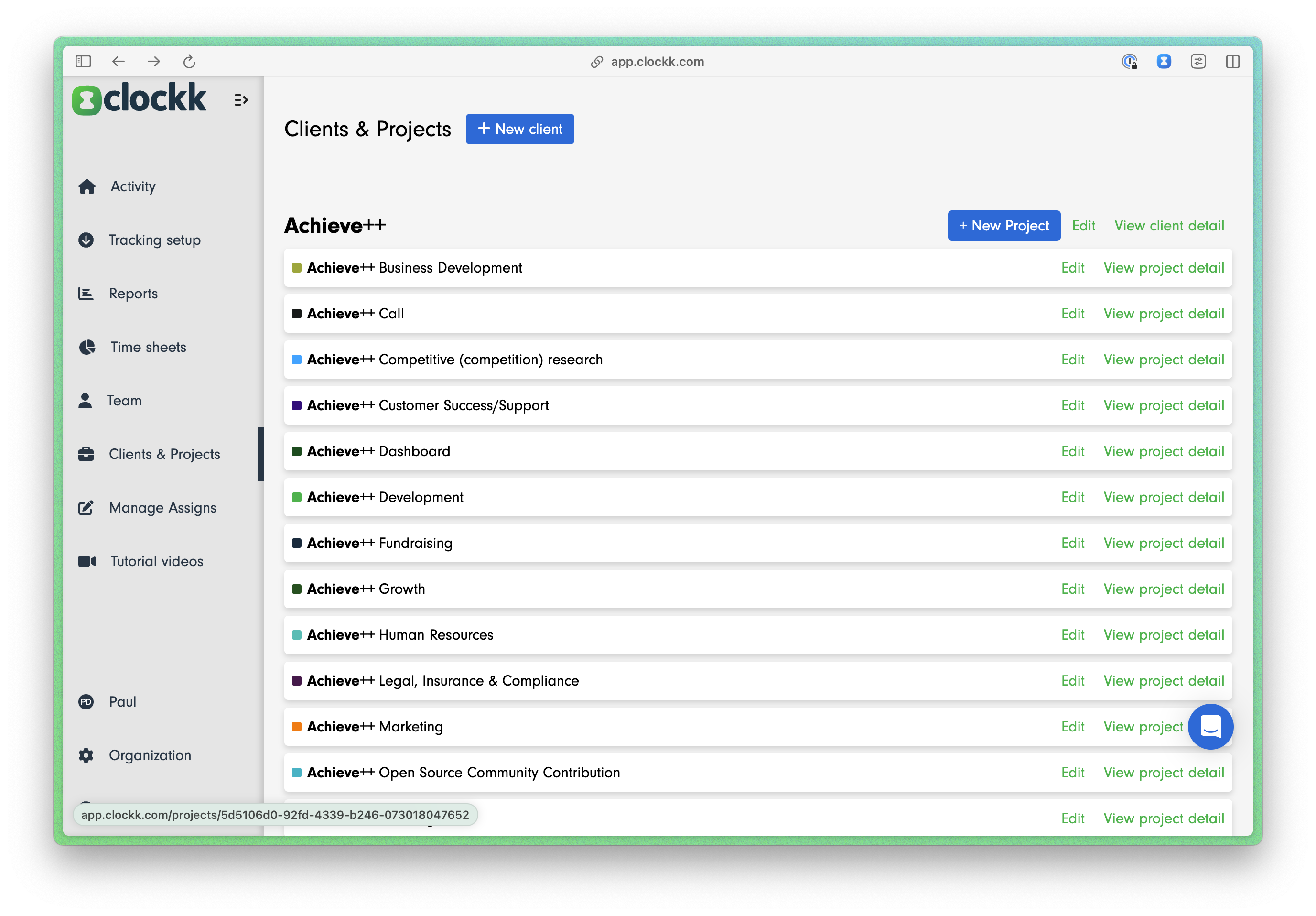Click orange color swatch for Marketing

(x=297, y=727)
